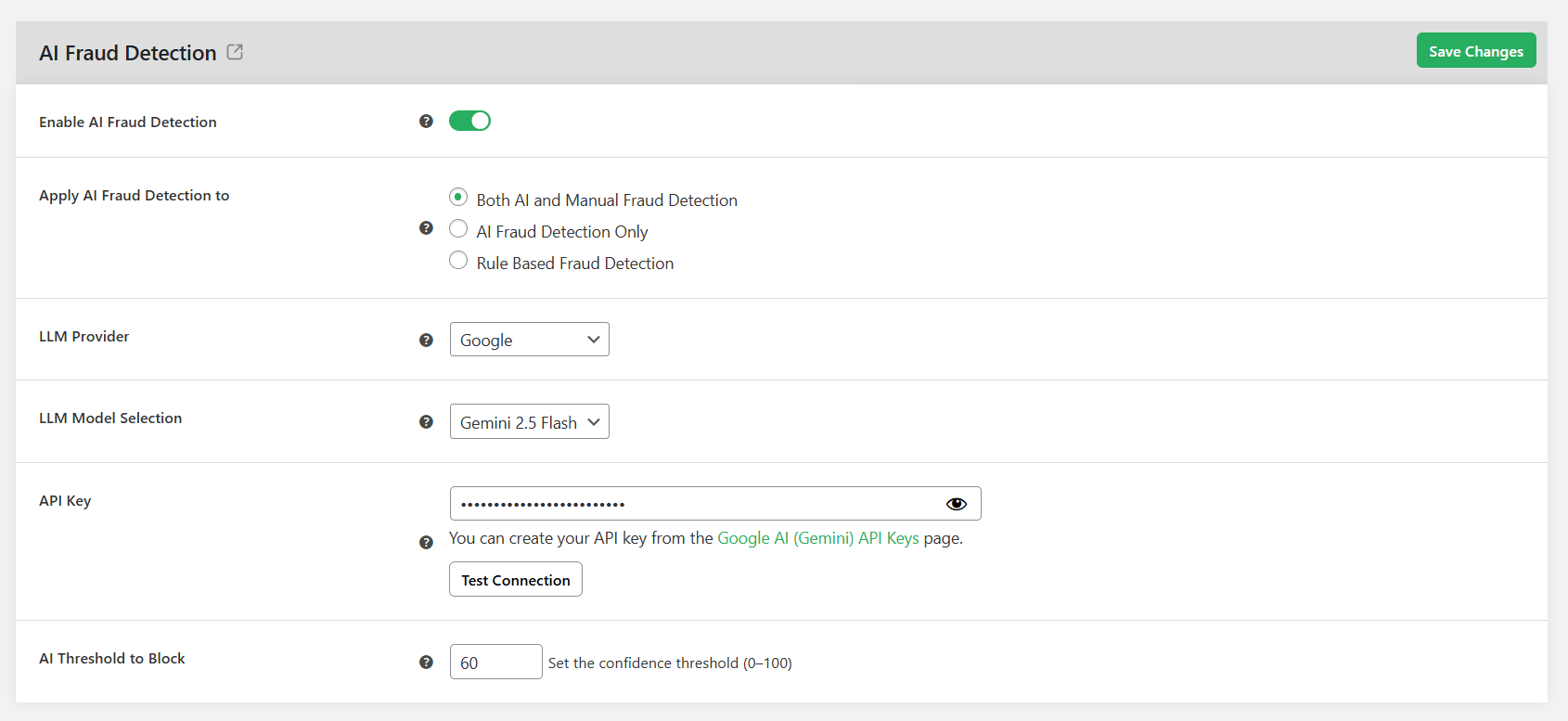This screenshot has width=1568, height=721.
Task: Open model dropdown showing Gemini 2.5 Flash
Action: point(530,421)
